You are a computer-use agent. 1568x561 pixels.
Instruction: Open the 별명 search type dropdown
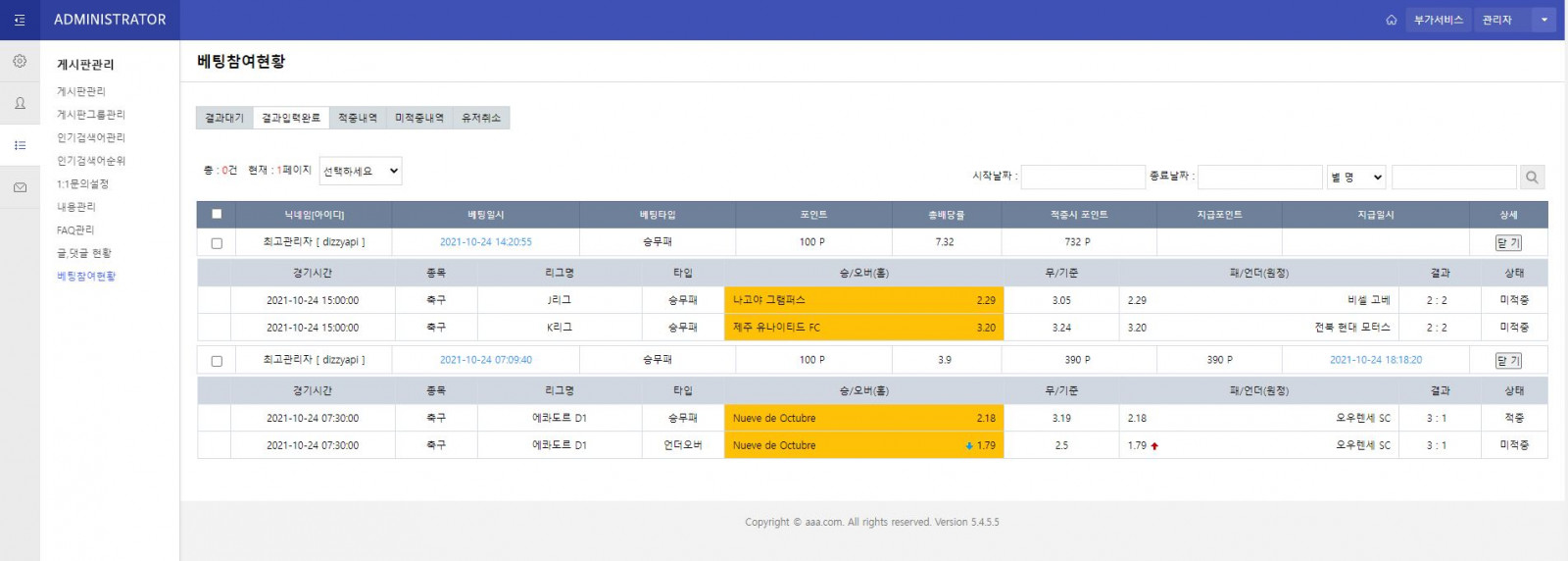pyautogui.click(x=1356, y=177)
